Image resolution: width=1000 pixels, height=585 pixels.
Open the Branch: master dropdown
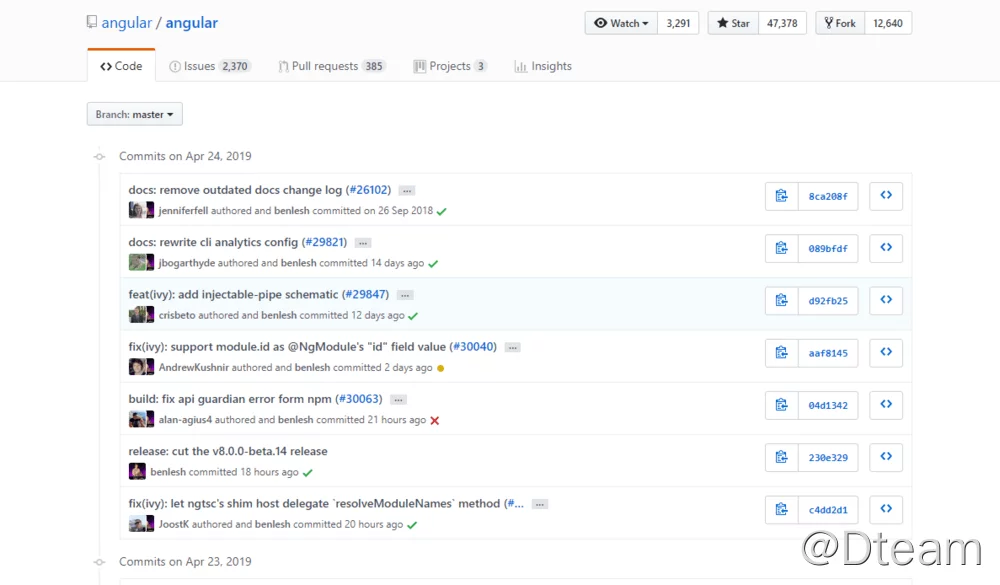pos(135,114)
